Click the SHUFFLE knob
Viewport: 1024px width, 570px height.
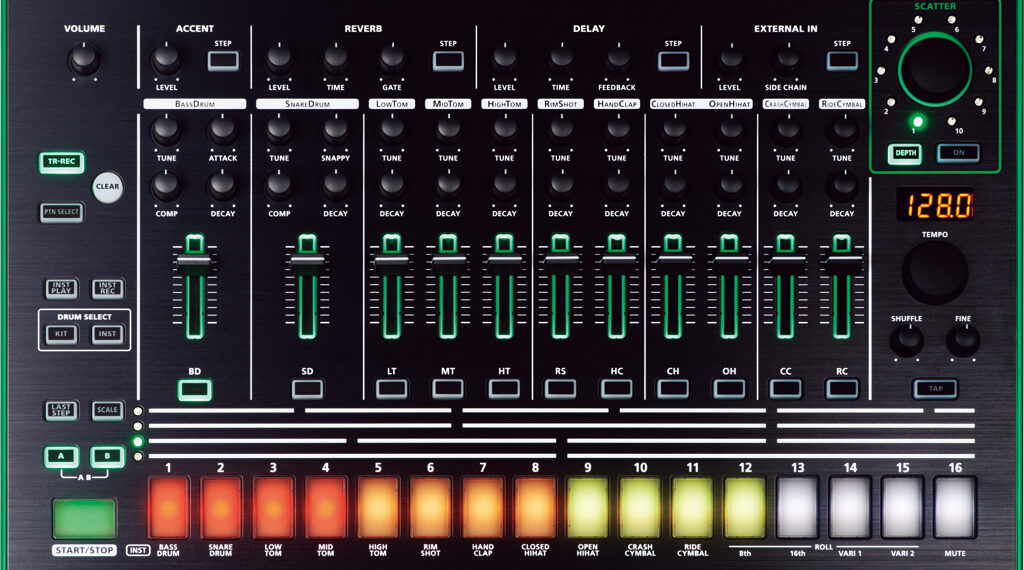906,340
